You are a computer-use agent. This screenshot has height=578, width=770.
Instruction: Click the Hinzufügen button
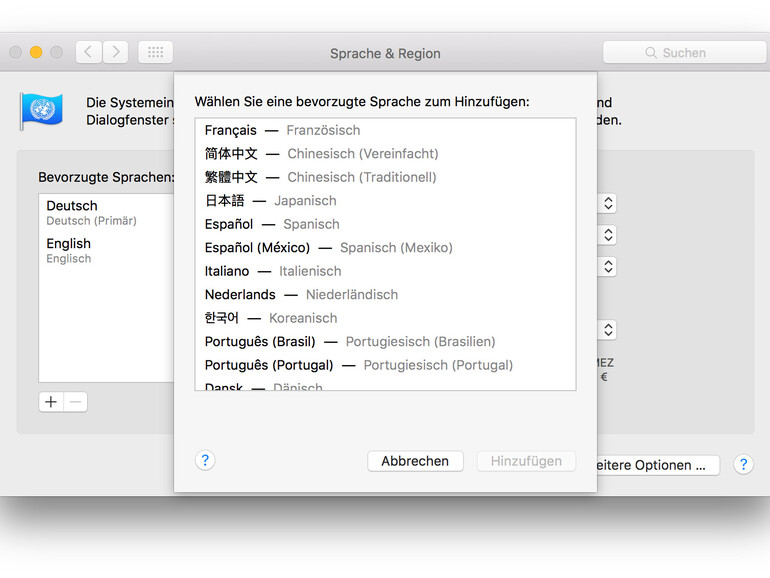pos(526,461)
